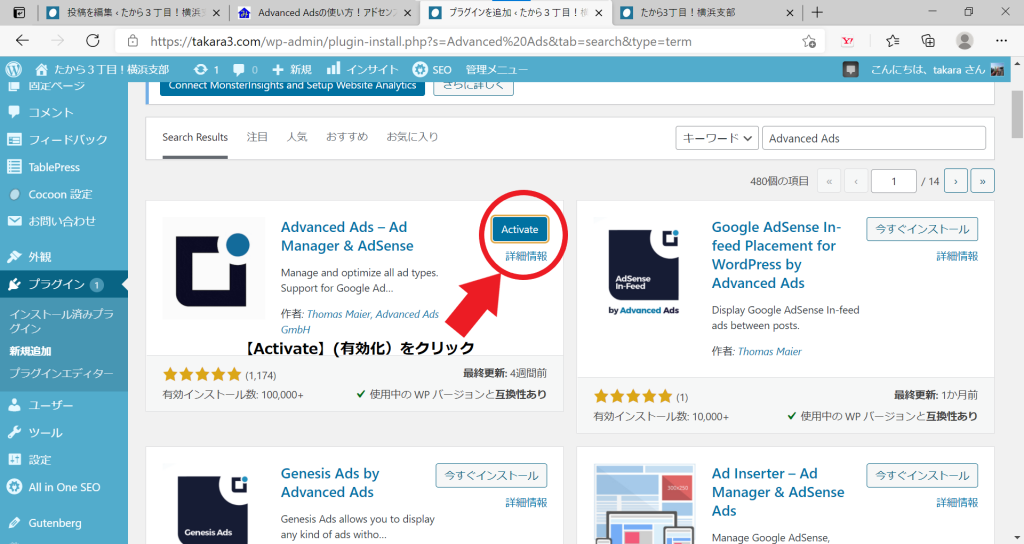The image size is (1024, 544).
Task: Open 詳細情報 for Ad Inserter
Action: 957,502
